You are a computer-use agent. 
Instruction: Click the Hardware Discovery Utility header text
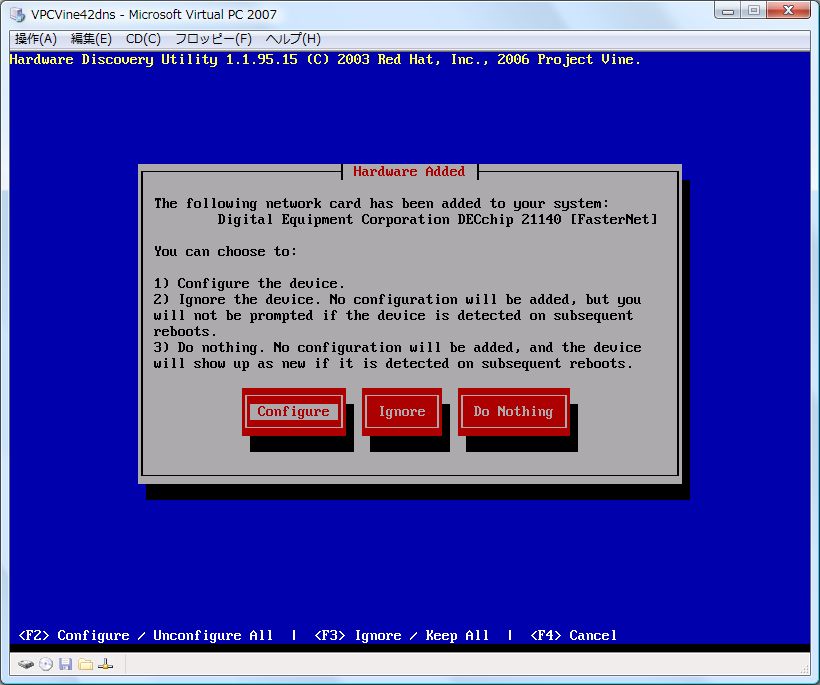point(325,60)
